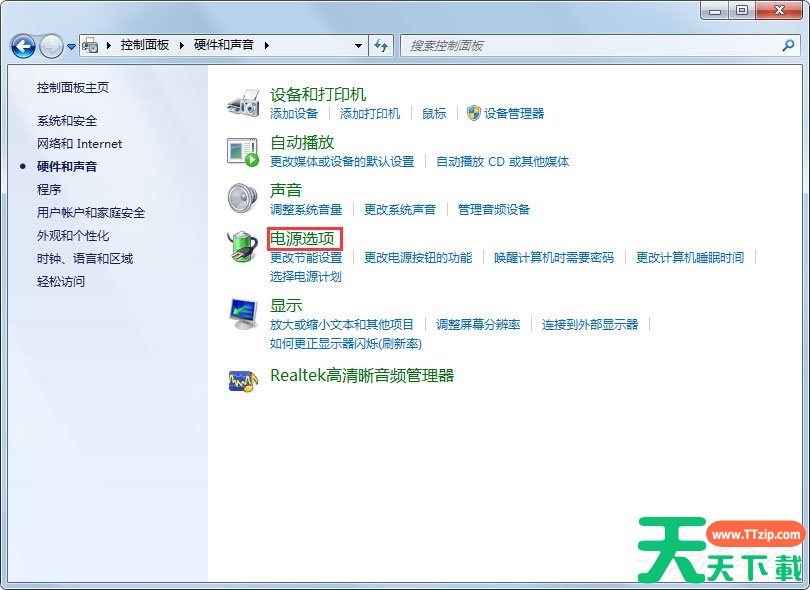810x590 pixels.
Task: Open 外观和个性化 from the sidebar
Action: click(73, 236)
